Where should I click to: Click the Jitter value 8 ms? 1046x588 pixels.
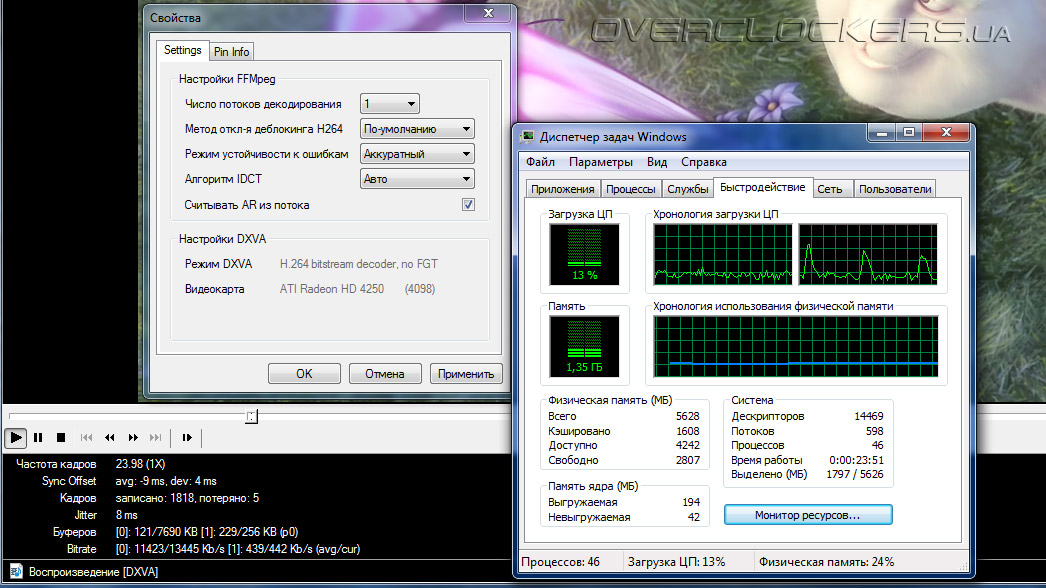[127, 515]
